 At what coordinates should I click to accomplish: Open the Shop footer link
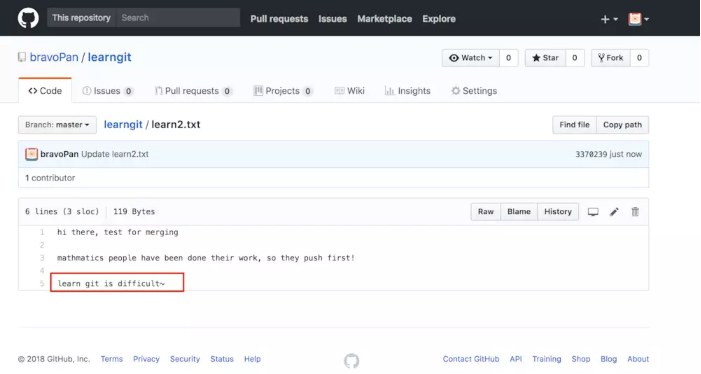tap(581, 359)
